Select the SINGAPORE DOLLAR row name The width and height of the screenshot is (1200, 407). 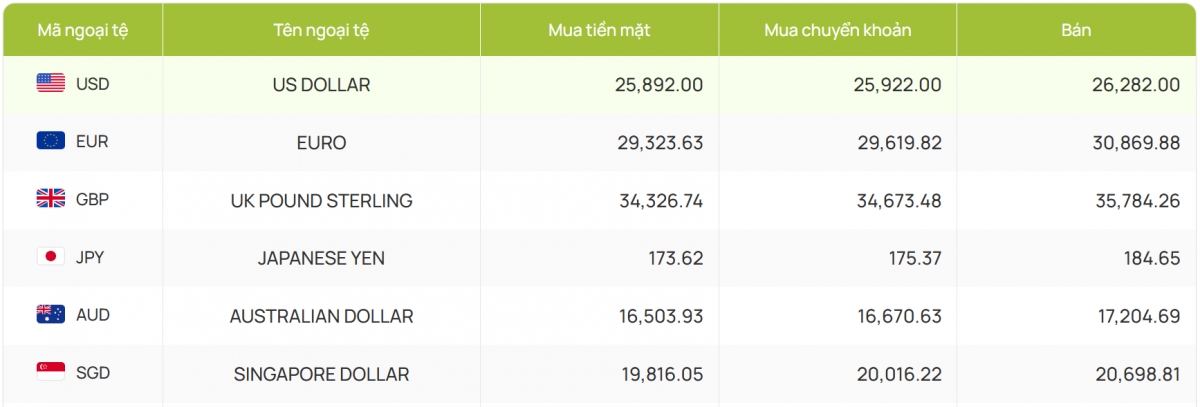pyautogui.click(x=321, y=374)
